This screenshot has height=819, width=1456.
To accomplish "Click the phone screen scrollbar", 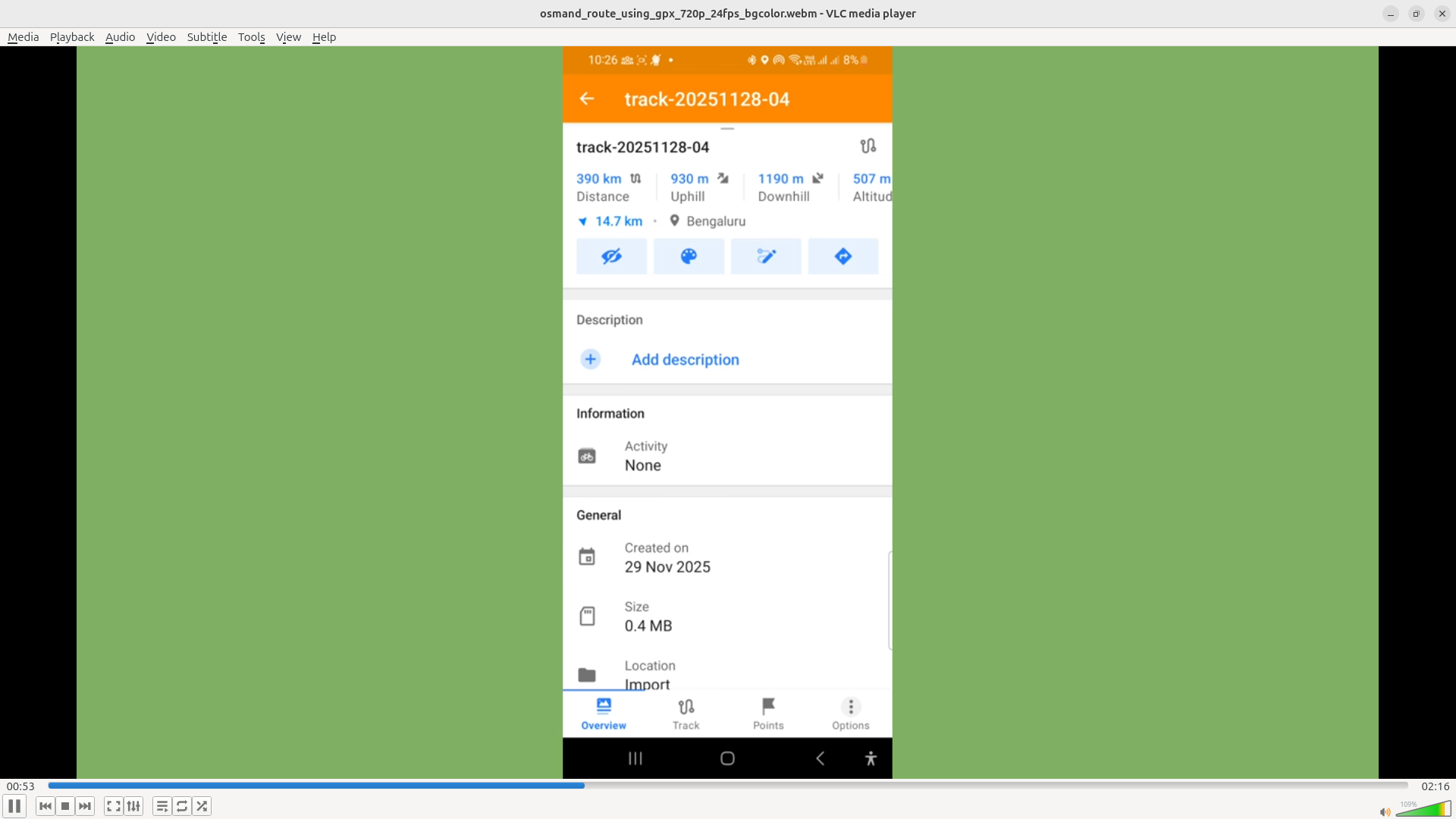I will point(890,601).
